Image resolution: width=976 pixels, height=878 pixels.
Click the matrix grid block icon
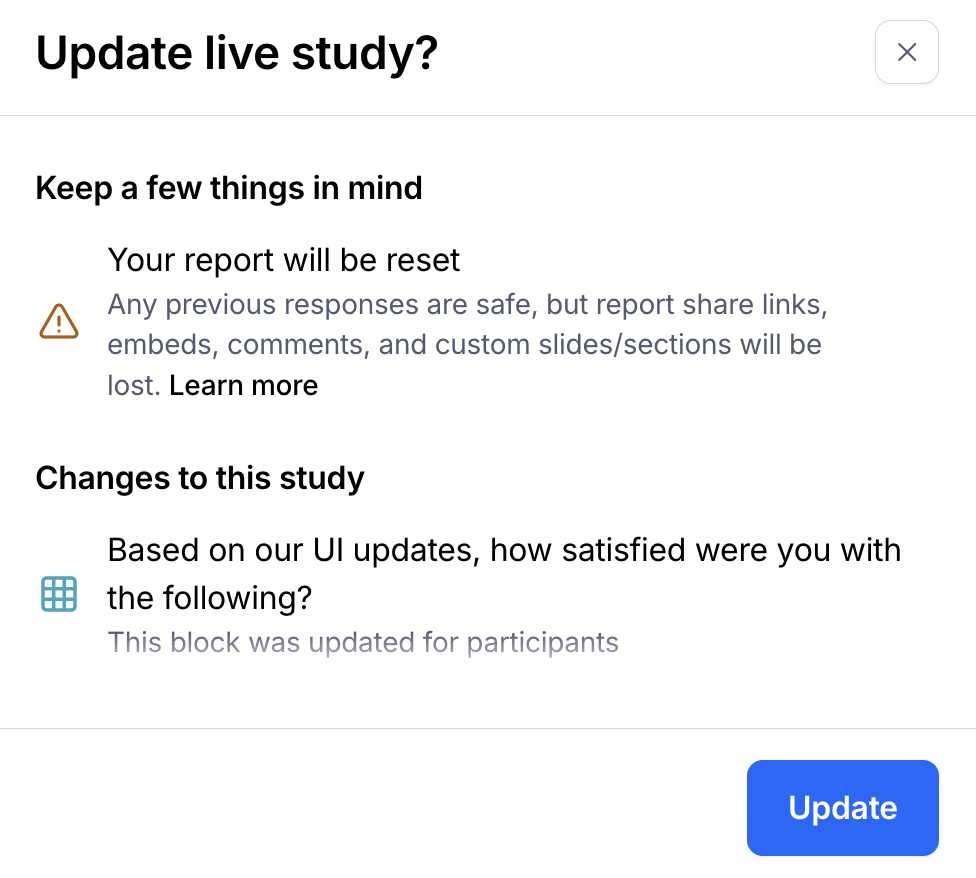pyautogui.click(x=59, y=593)
